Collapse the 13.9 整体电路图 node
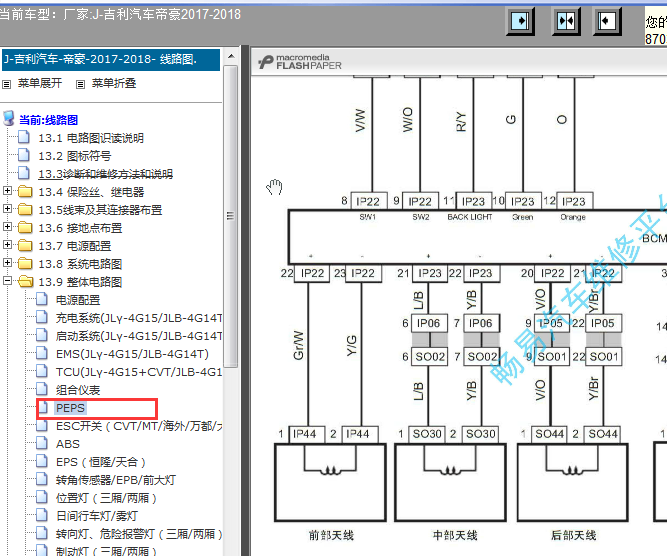667x556 pixels. 7,281
